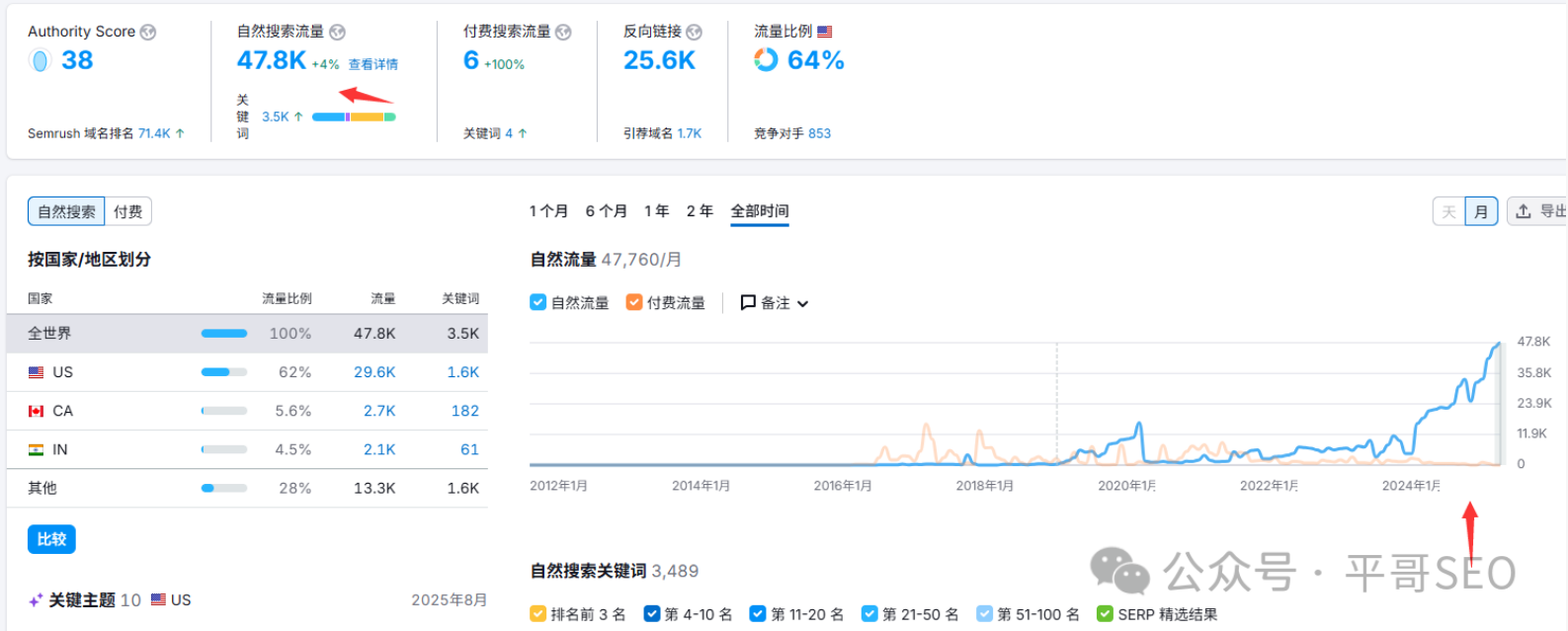The width and height of the screenshot is (1568, 631).
Task: Click the 备注 note flag icon
Action: [x=748, y=302]
